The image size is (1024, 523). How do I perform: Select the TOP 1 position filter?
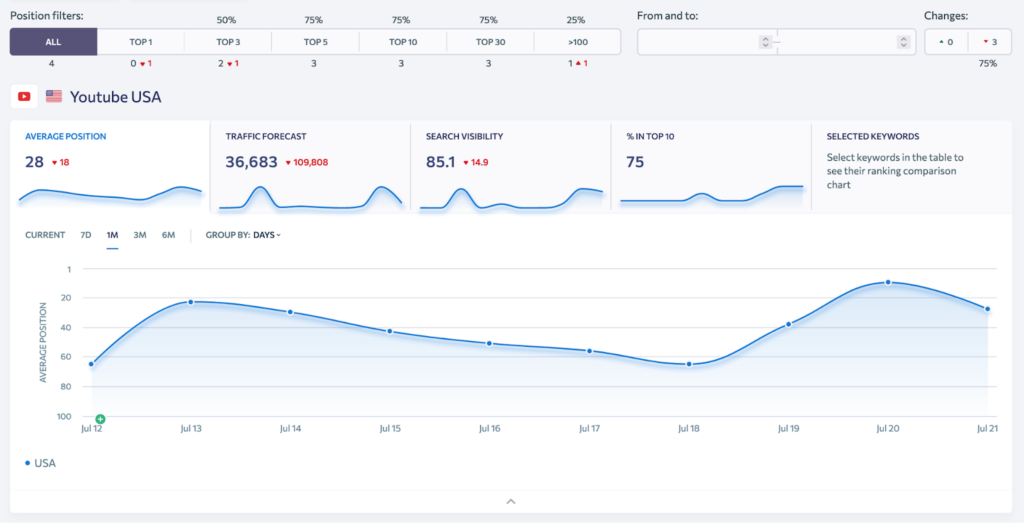[x=140, y=42]
